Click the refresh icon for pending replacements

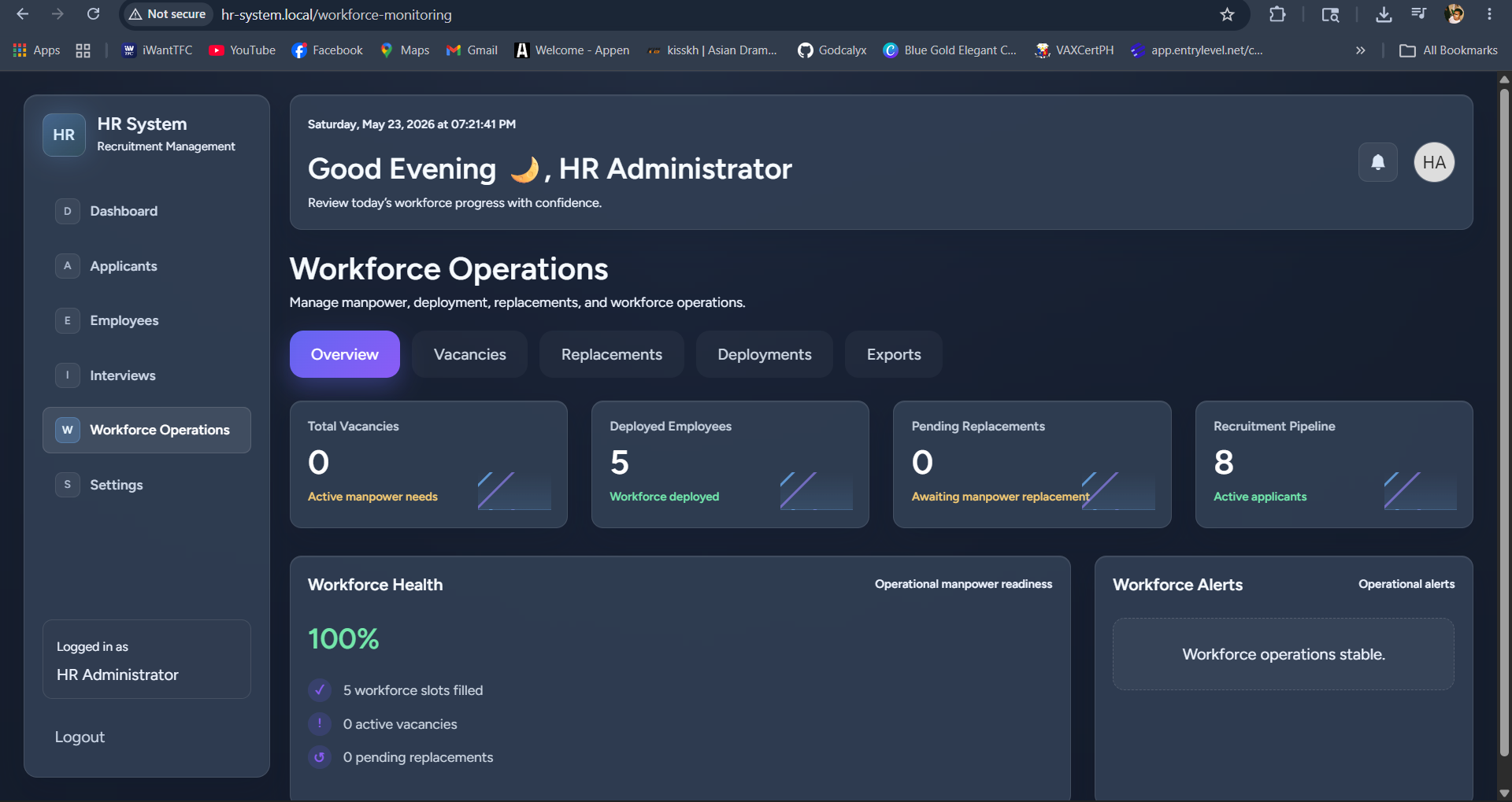pyautogui.click(x=319, y=757)
